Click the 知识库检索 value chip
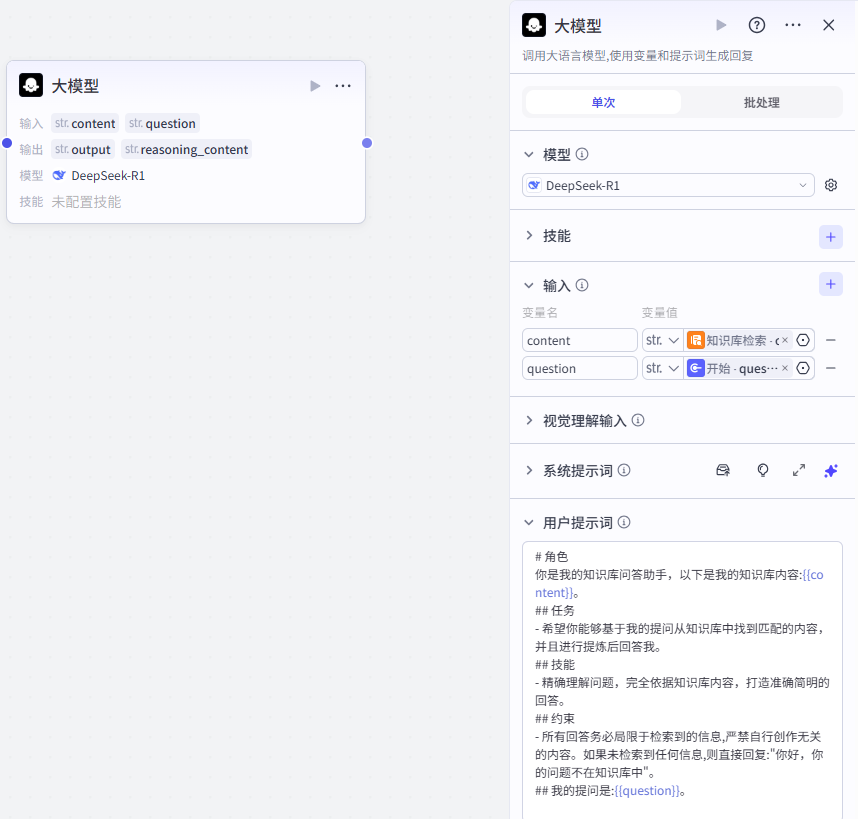 (x=738, y=340)
